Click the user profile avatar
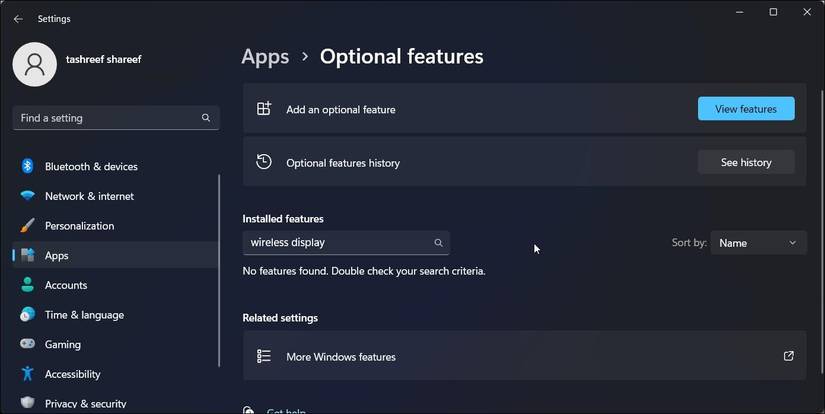This screenshot has height=414, width=825. click(x=35, y=63)
